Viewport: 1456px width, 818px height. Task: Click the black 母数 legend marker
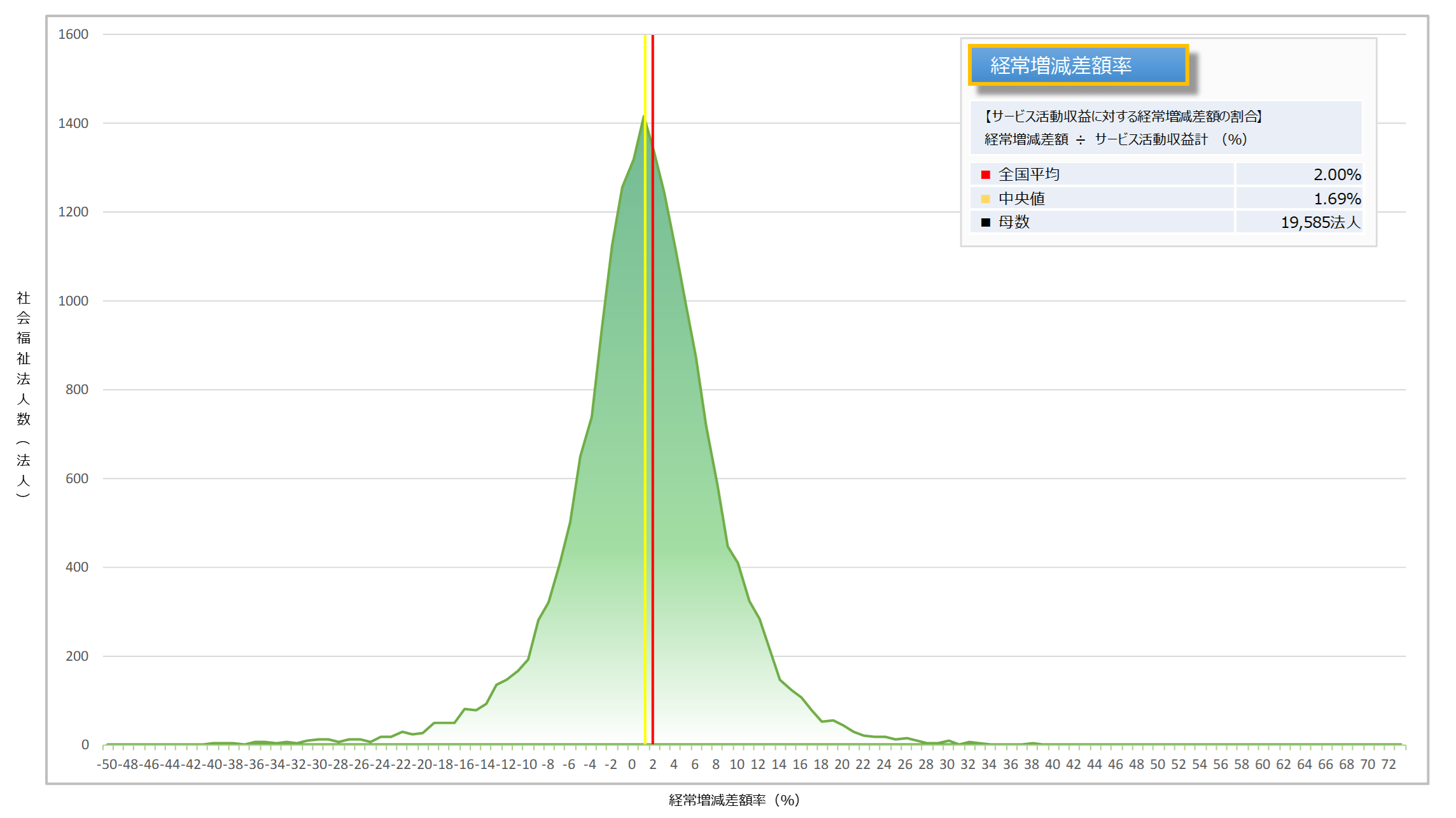986,222
